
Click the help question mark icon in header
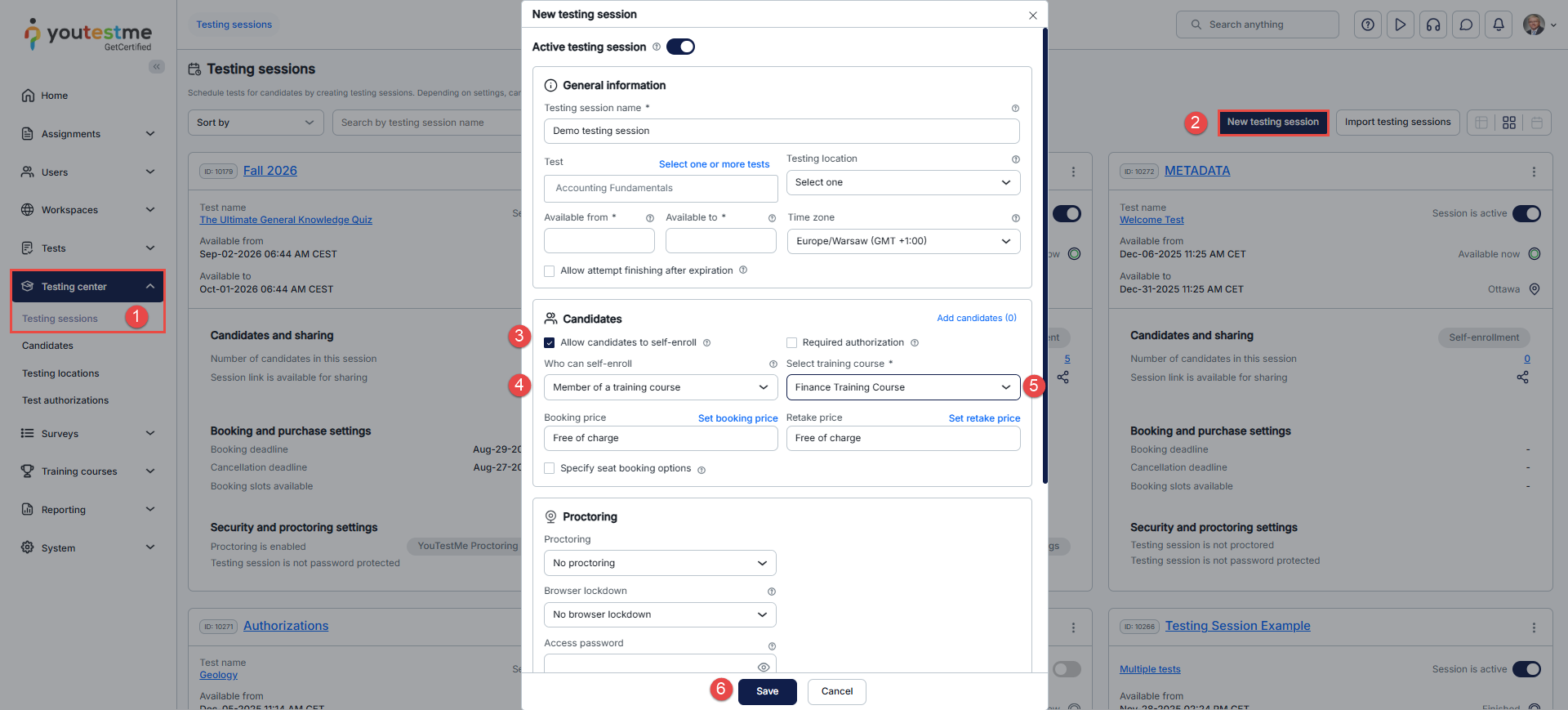point(1367,25)
